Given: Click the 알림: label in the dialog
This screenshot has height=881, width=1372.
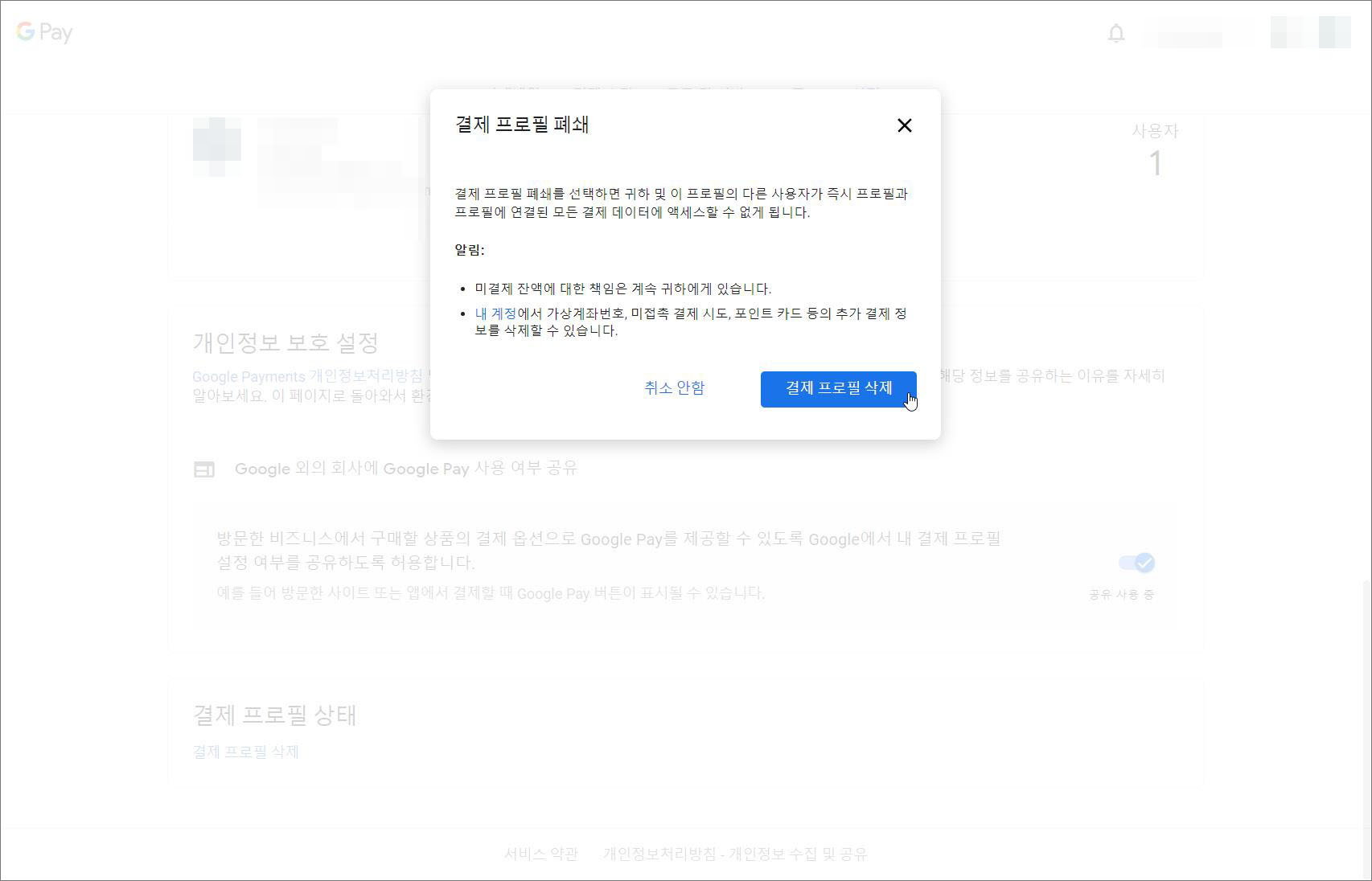Looking at the screenshot, I should pos(470,250).
